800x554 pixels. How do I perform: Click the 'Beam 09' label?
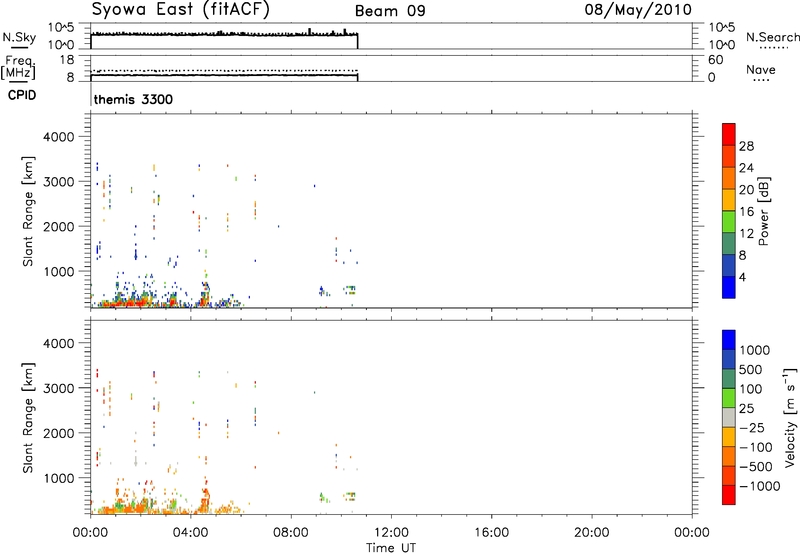[390, 11]
